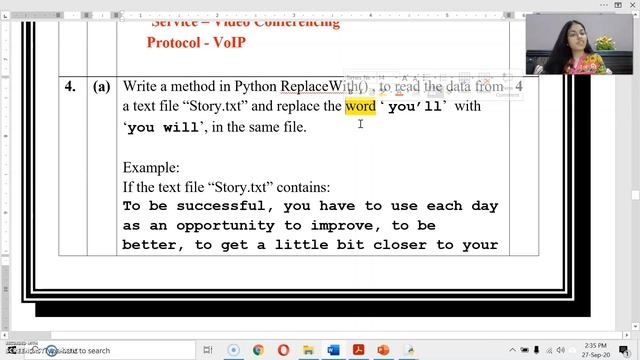Open the ribbon display options button
Viewport: 640px width, 360px height.
618,5
